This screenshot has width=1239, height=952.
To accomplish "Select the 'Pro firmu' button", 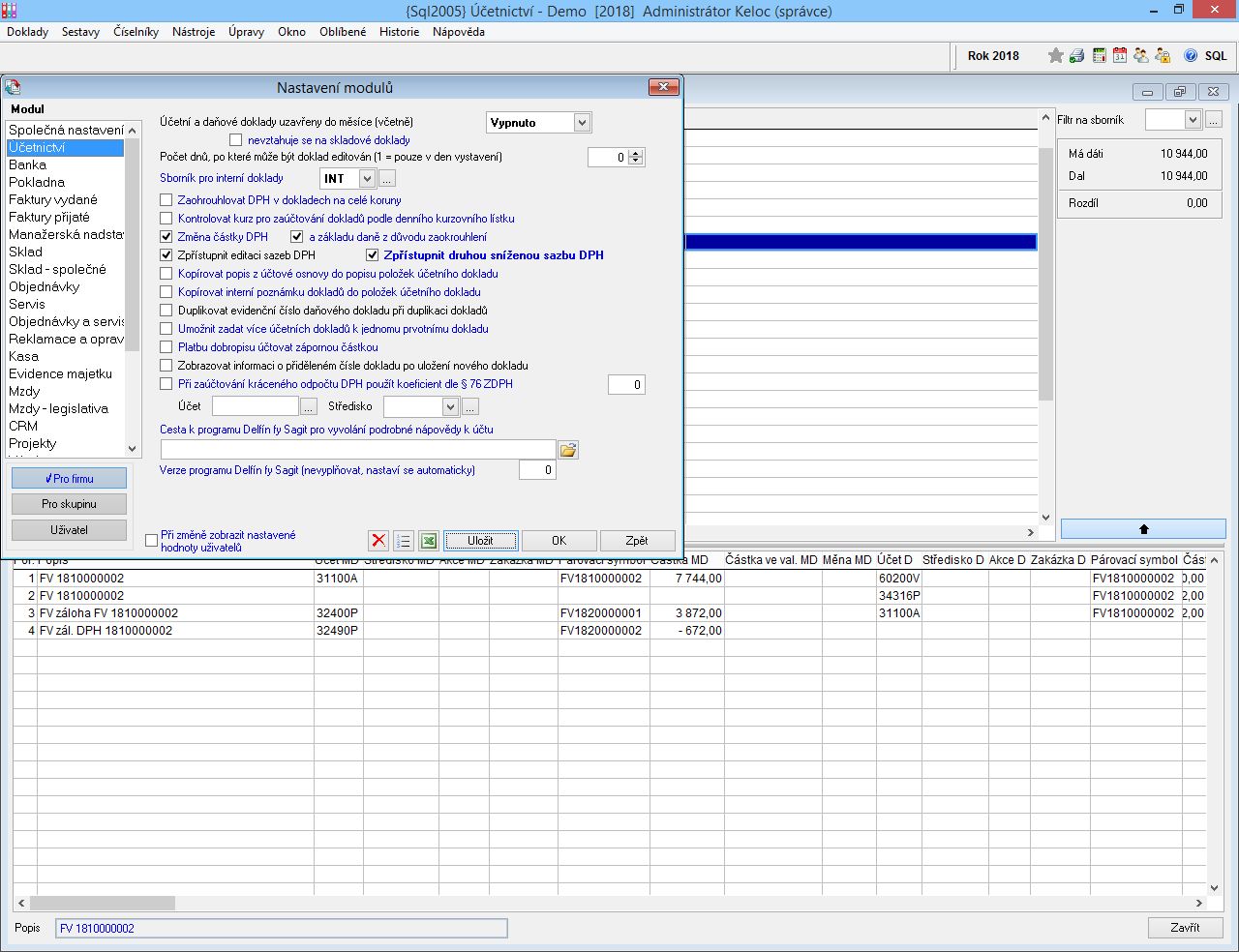I will [69, 479].
